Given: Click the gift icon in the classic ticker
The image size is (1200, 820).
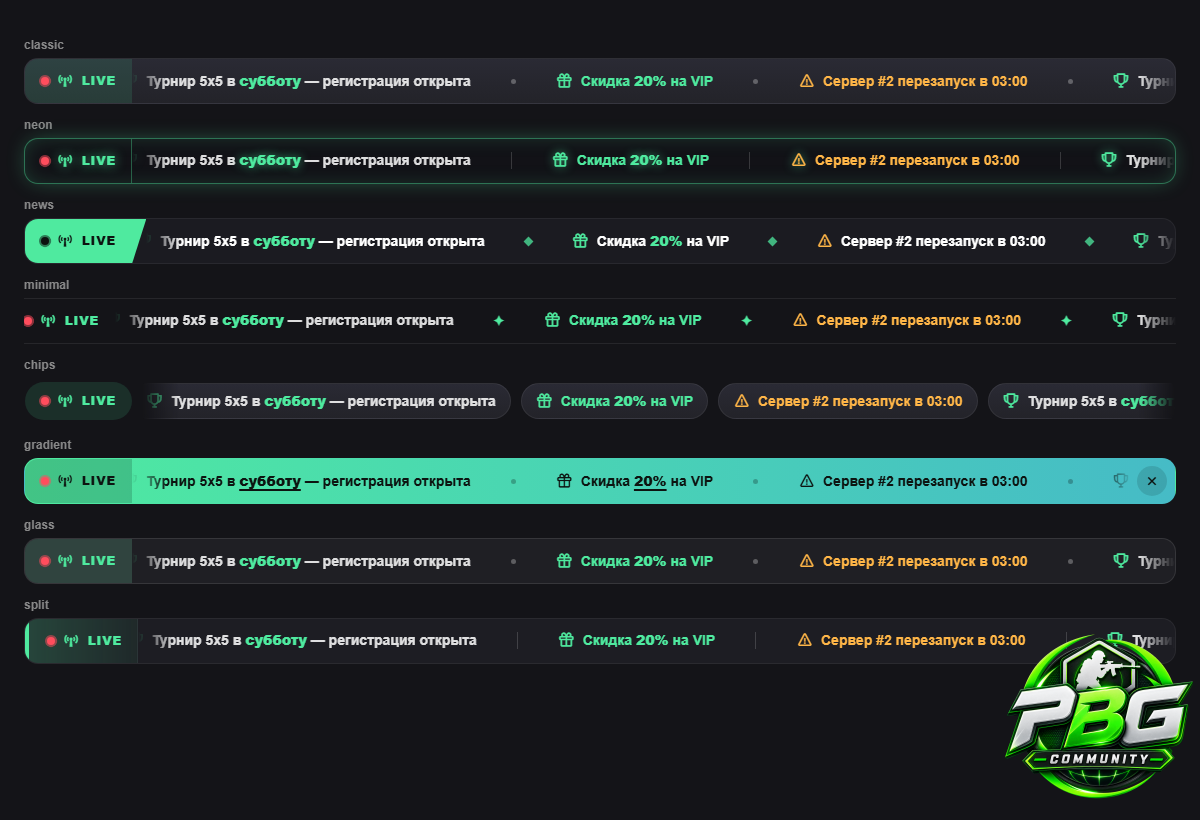Looking at the screenshot, I should 564,81.
